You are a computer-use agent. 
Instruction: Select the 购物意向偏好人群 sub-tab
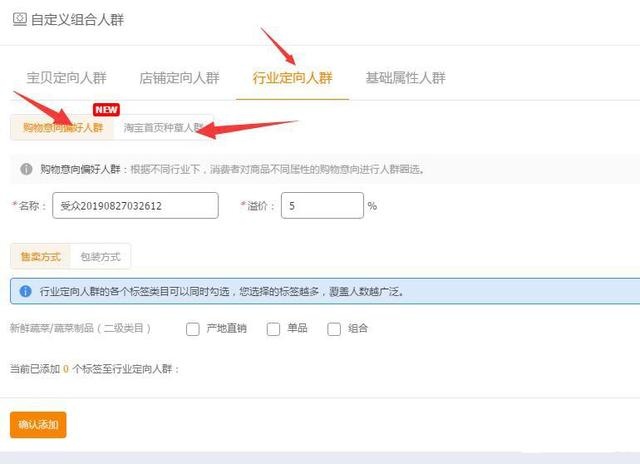click(62, 128)
